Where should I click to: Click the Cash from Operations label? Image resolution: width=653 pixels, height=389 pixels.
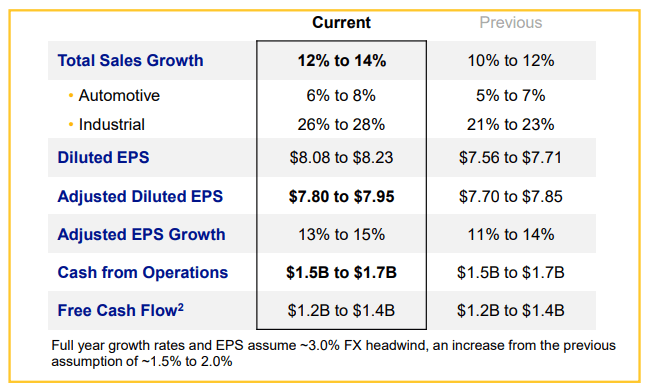(143, 272)
